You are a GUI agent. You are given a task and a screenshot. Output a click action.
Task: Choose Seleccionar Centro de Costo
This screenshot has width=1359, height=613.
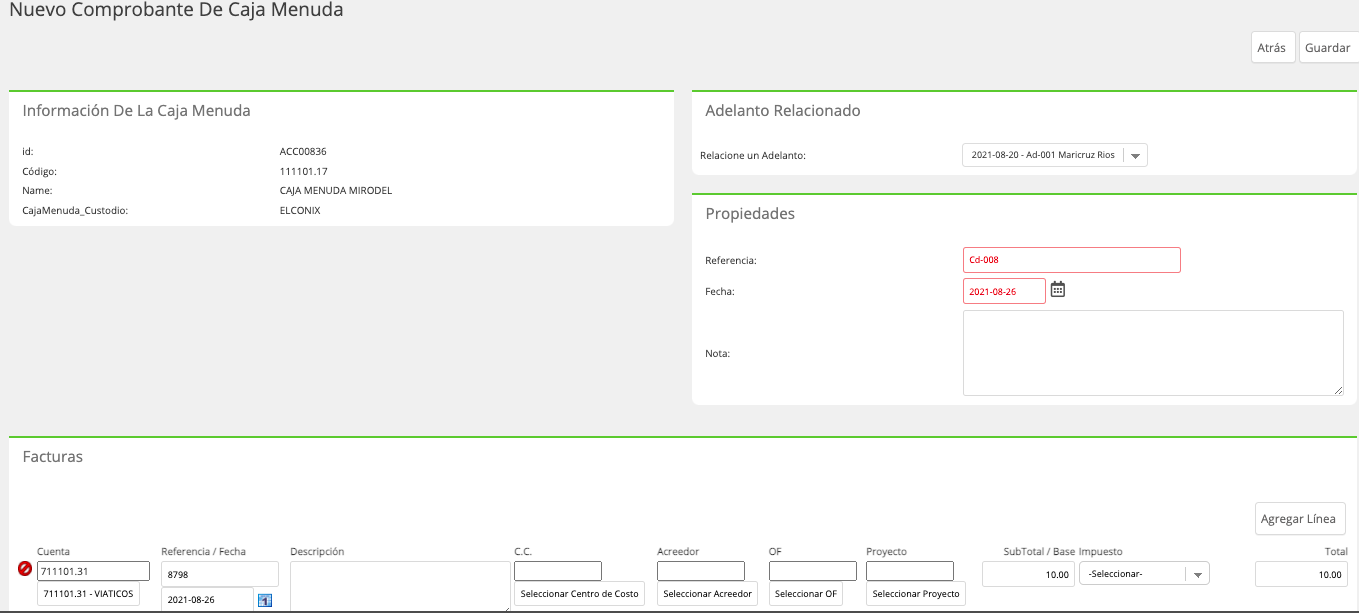point(580,594)
